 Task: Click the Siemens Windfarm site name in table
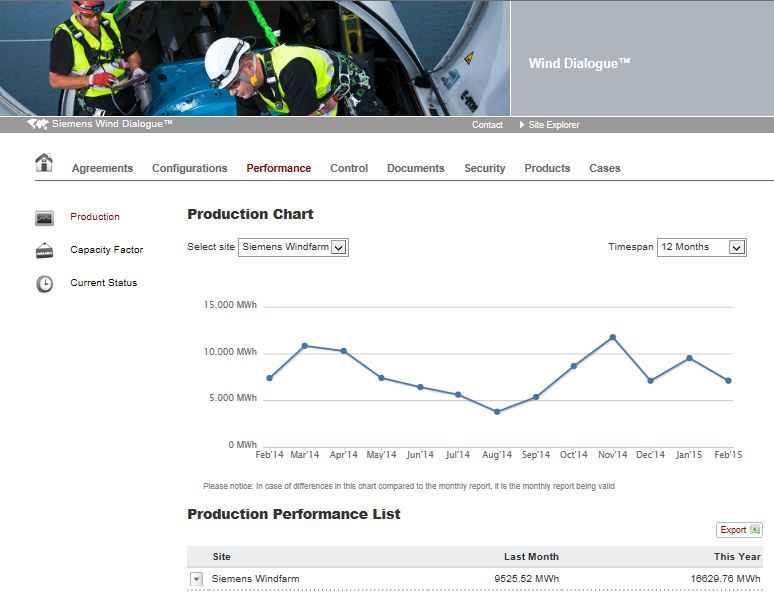coord(255,579)
